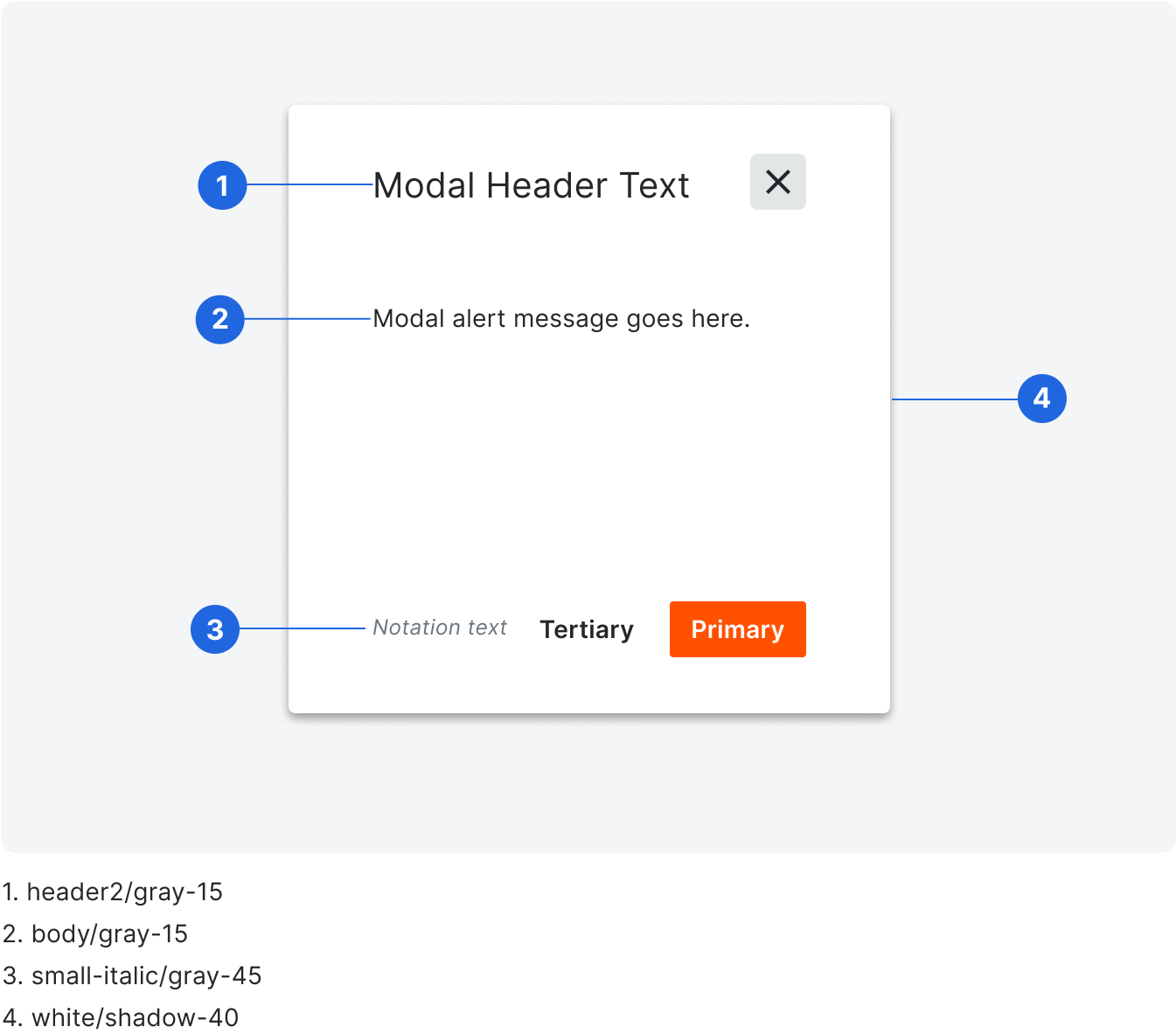Click the orange Primary button
Image resolution: width=1176 pixels, height=1034 pixels.
[737, 629]
